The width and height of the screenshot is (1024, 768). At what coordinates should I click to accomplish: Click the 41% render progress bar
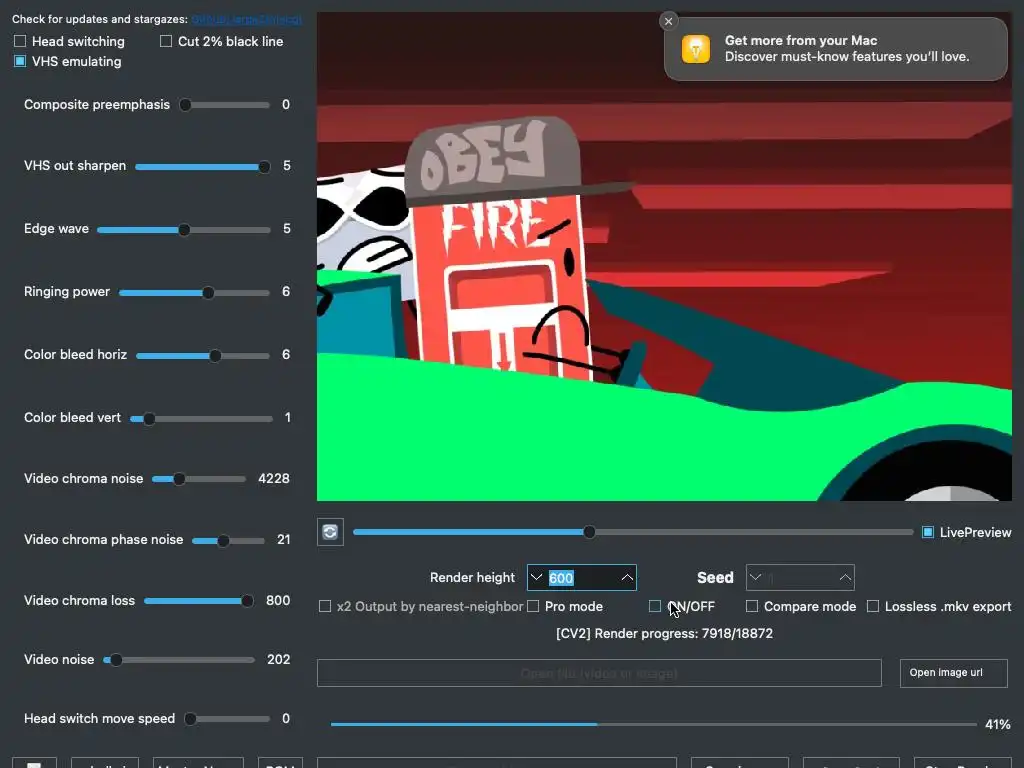coord(654,724)
